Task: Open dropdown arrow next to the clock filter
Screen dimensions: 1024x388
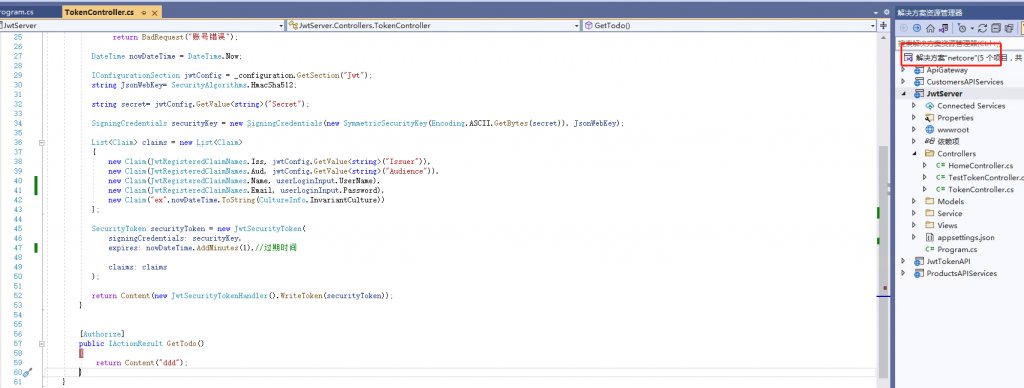Action: (972, 29)
